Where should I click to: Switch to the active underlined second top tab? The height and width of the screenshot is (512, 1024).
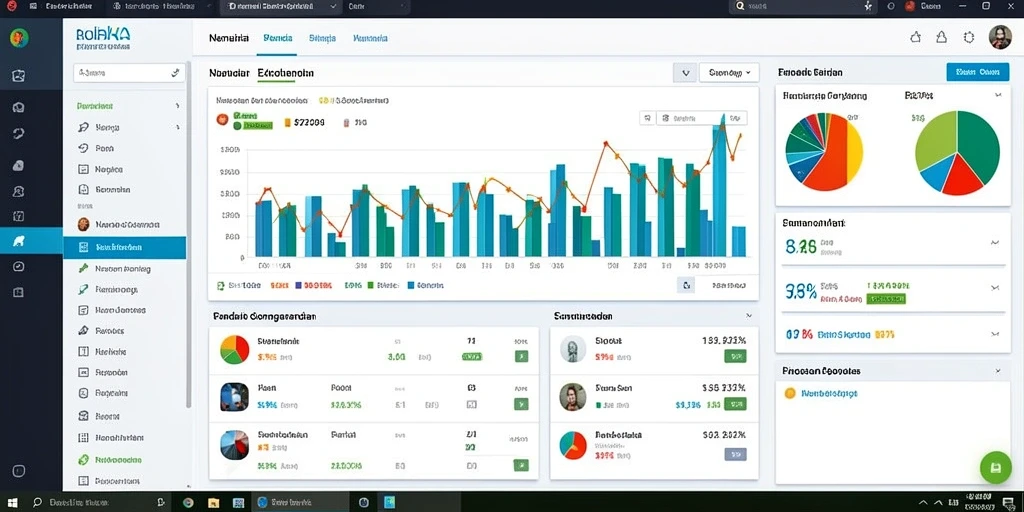[278, 38]
